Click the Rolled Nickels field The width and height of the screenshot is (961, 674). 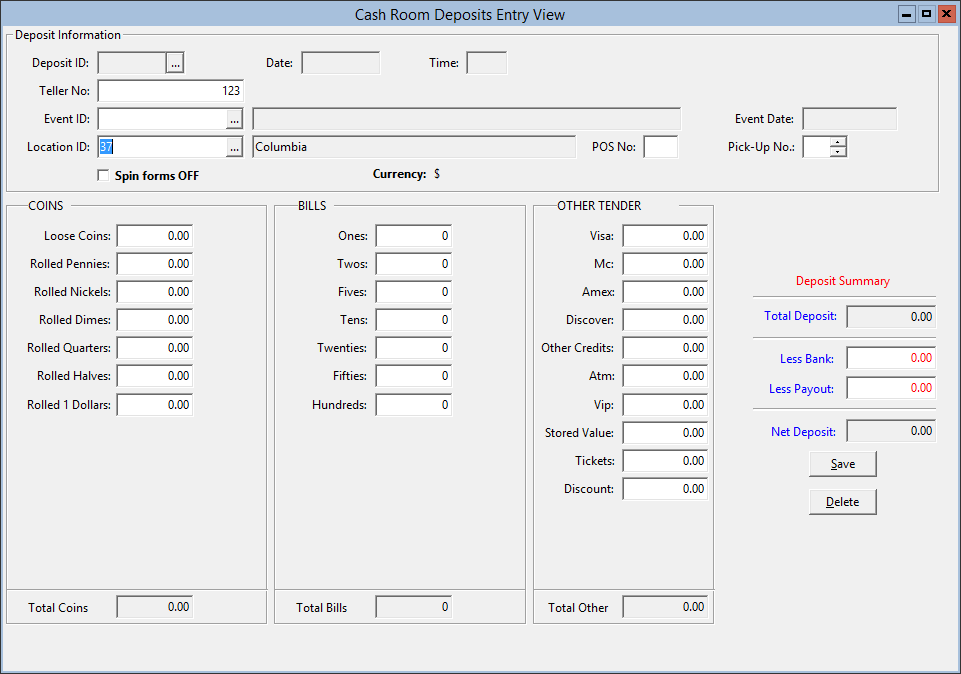(154, 292)
